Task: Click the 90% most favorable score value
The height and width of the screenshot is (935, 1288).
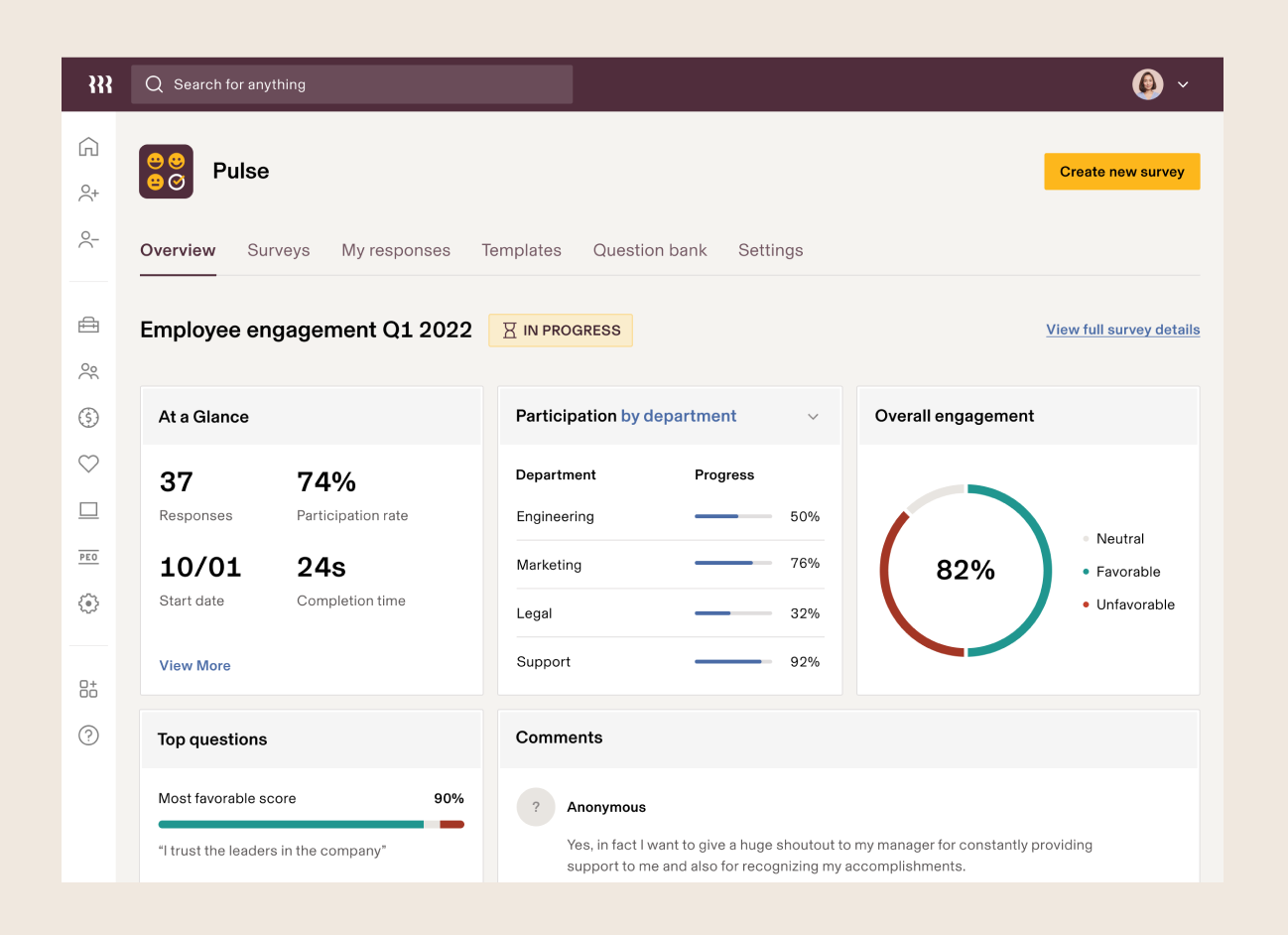Action: pos(449,798)
